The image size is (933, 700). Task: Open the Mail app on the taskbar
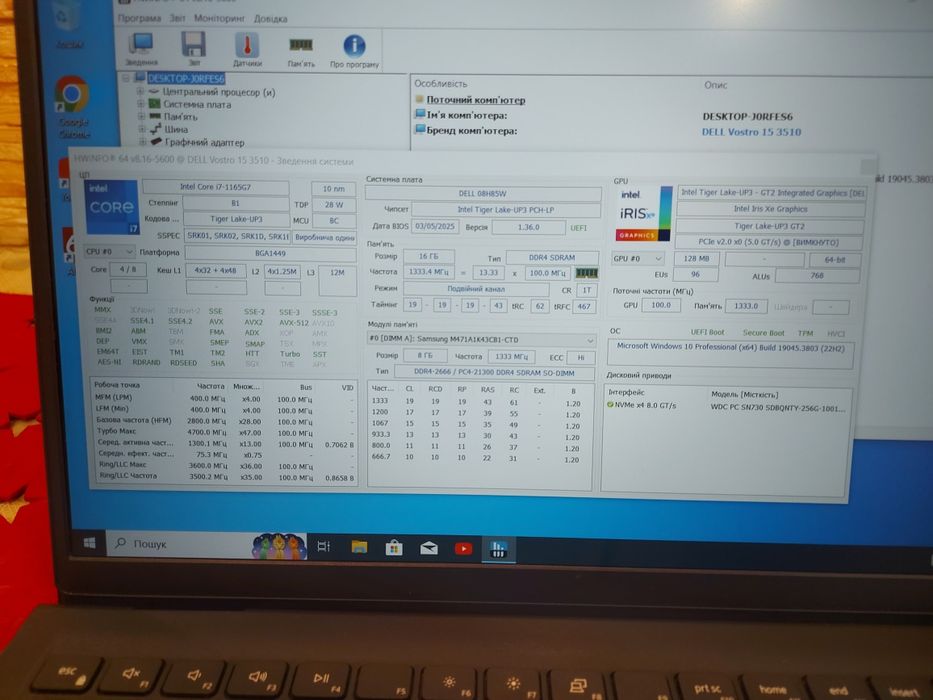[428, 548]
